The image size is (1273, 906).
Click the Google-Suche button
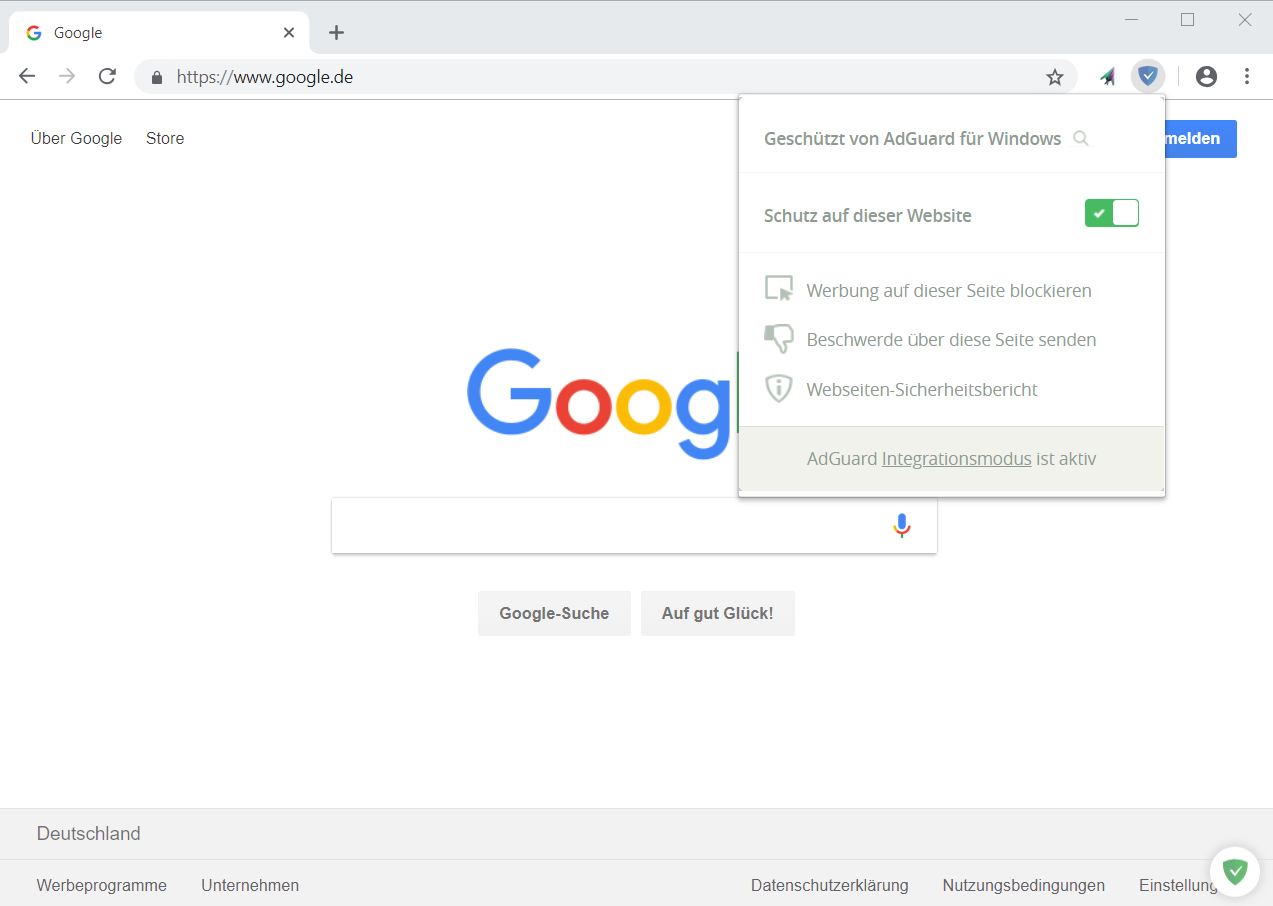tap(554, 613)
